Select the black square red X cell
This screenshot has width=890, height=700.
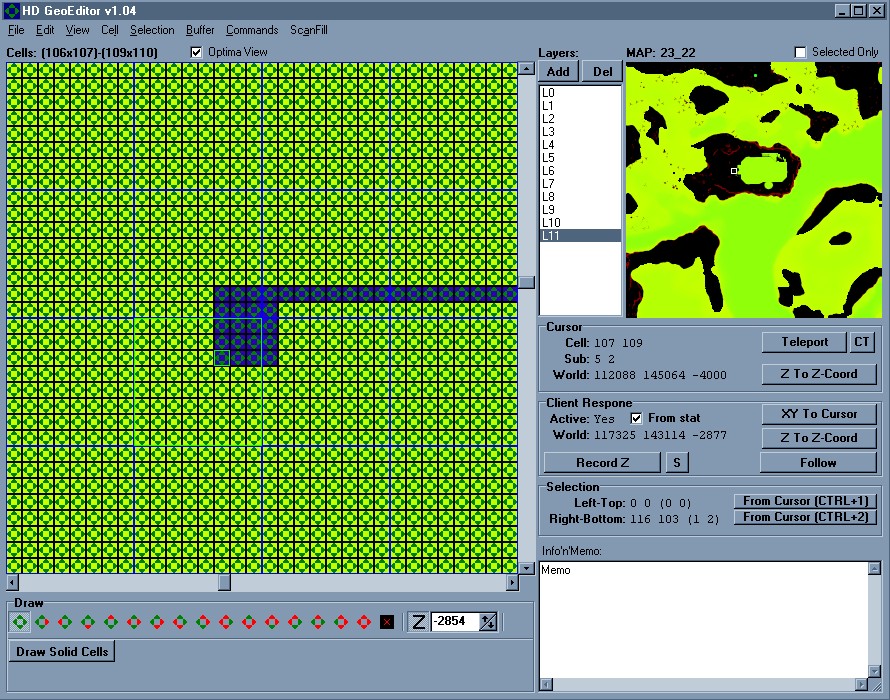[387, 622]
